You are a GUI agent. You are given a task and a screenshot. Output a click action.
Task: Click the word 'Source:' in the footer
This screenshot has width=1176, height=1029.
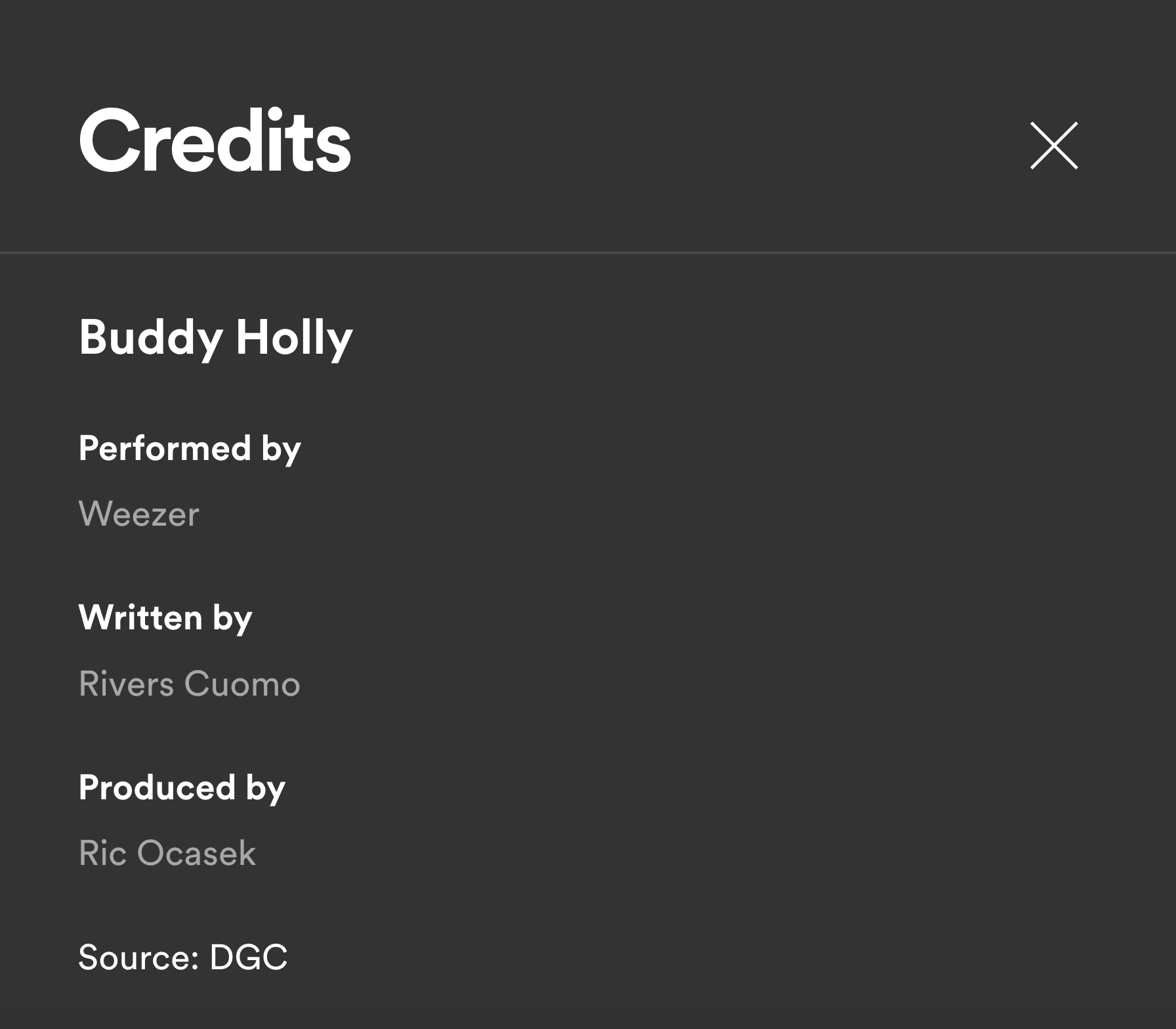coord(138,957)
